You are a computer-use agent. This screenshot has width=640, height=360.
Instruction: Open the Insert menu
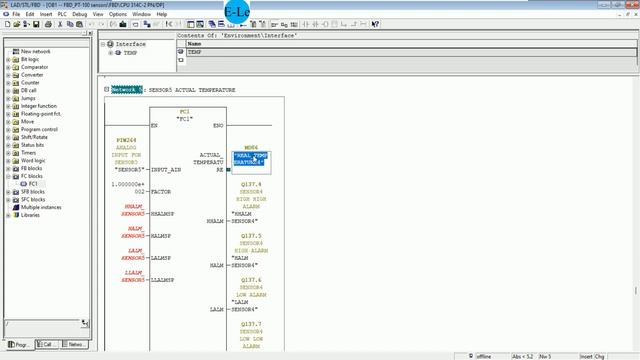click(46, 14)
